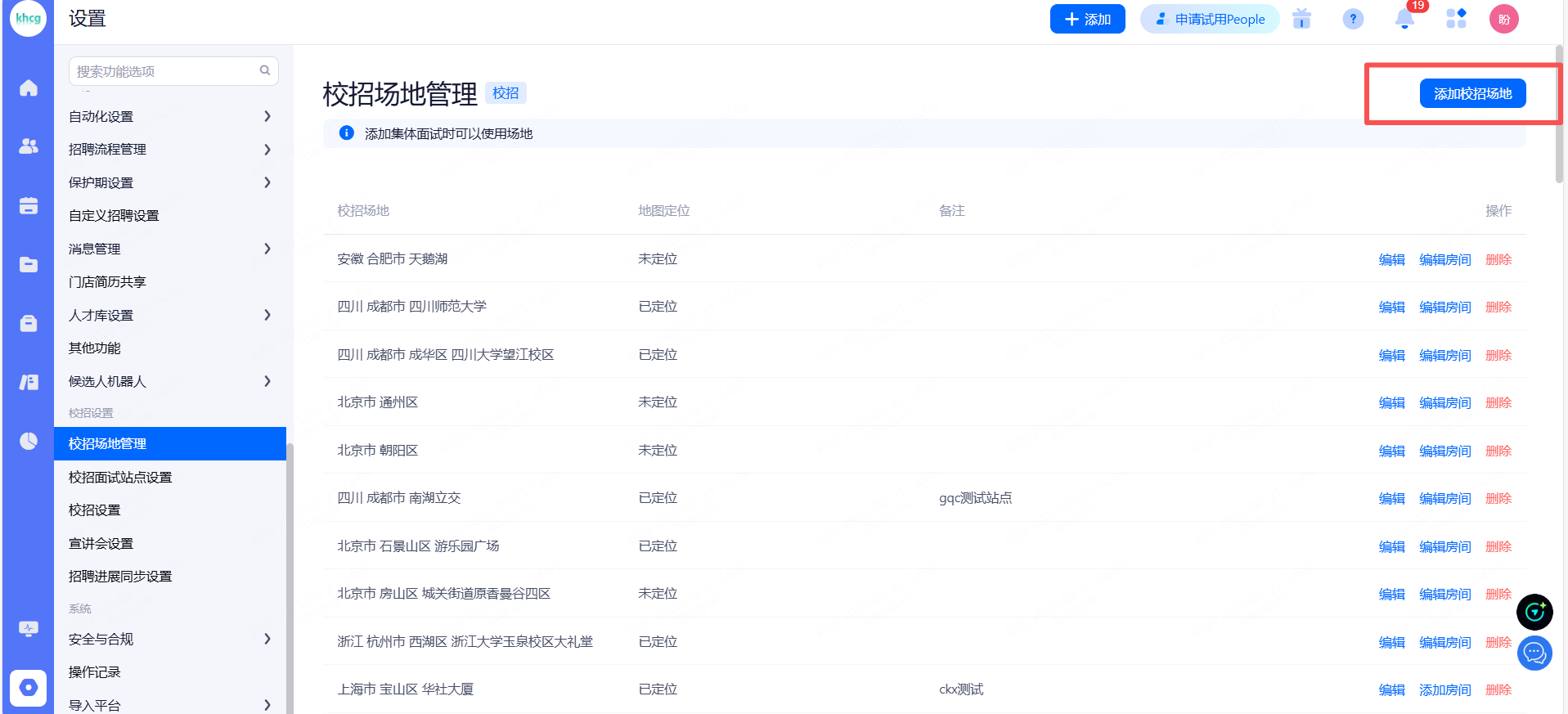Click the home icon in left sidebar
The height and width of the screenshot is (714, 1568).
point(29,88)
